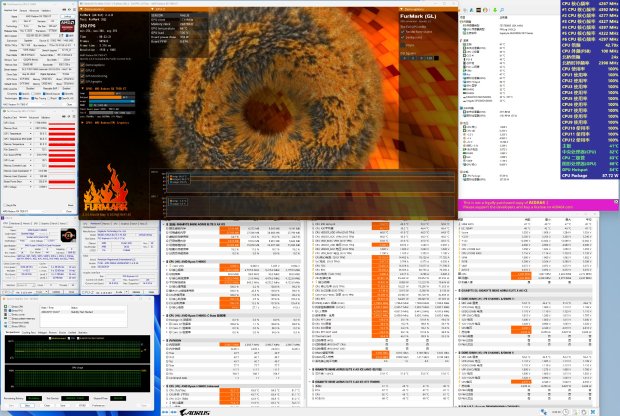This screenshot has height=416, width=620.
Task: Open Validation tab in GPU-Z Sensors window
Action: pyautogui.click(x=45, y=117)
